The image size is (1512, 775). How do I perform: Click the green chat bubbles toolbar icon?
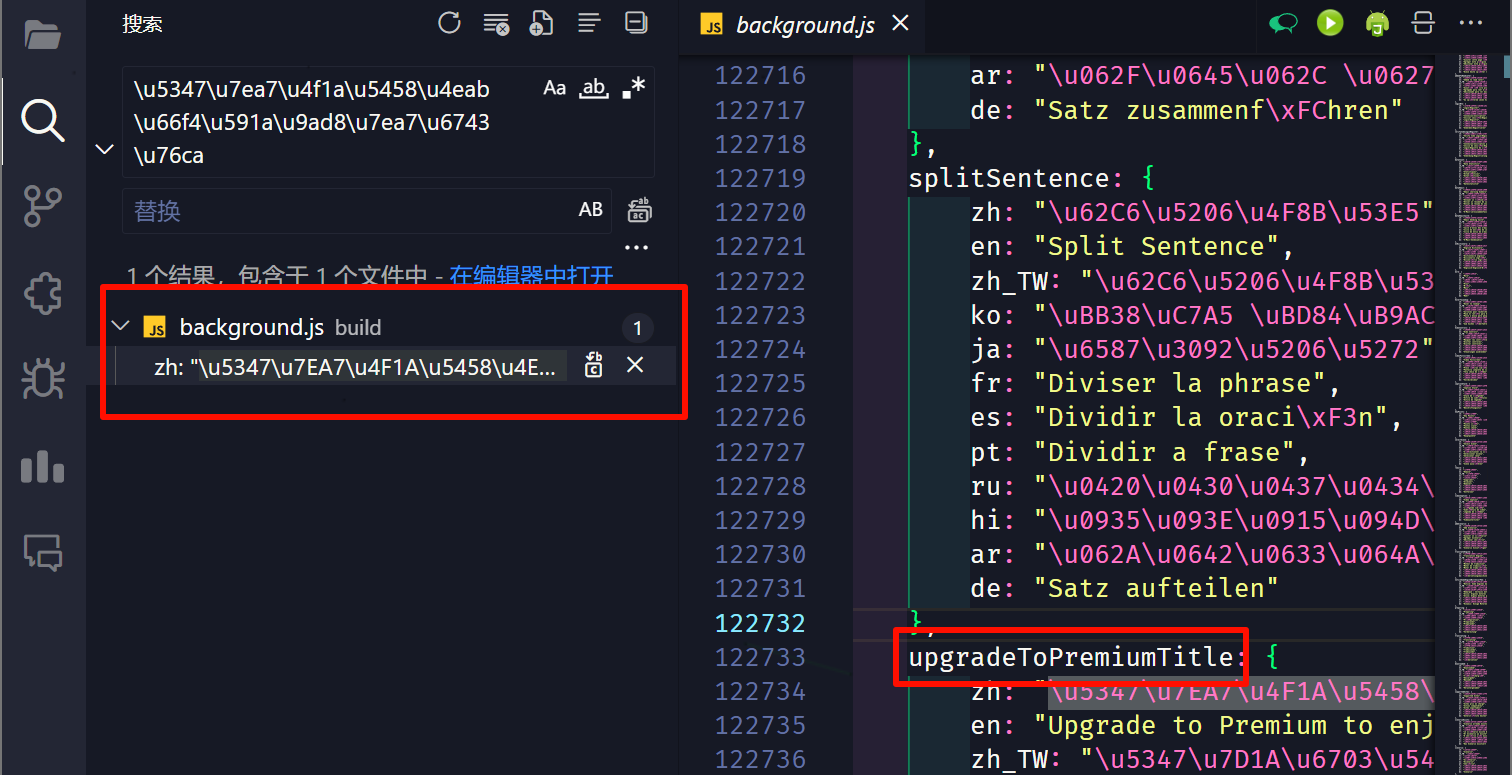coord(1283,24)
